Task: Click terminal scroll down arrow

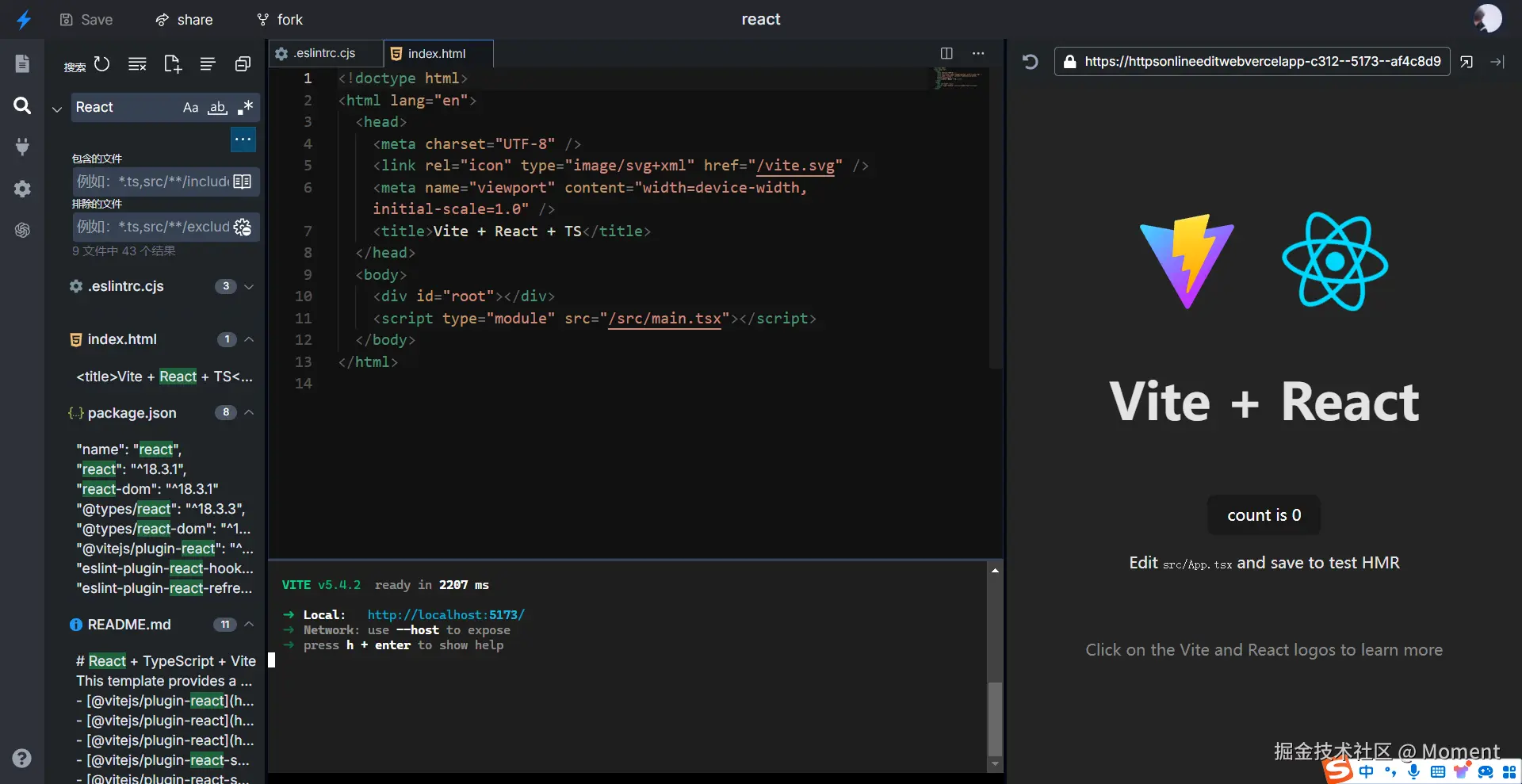Action: click(995, 764)
